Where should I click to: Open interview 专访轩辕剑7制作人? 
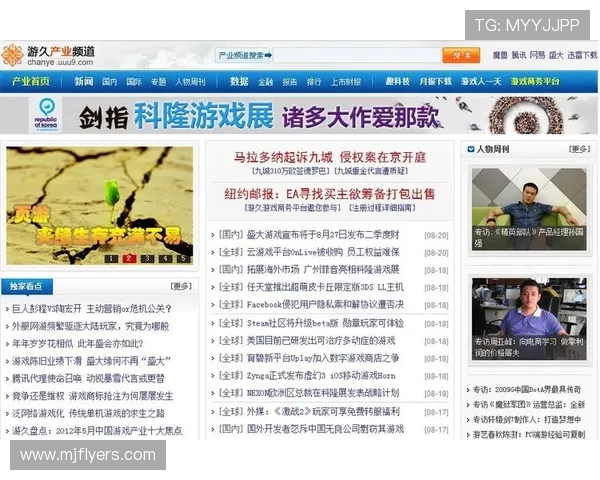point(527,420)
